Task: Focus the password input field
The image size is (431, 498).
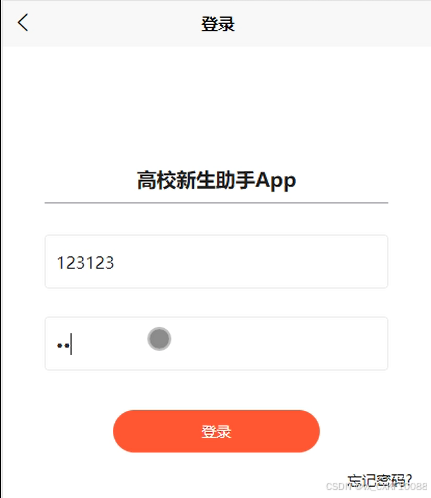Action: coord(216,344)
